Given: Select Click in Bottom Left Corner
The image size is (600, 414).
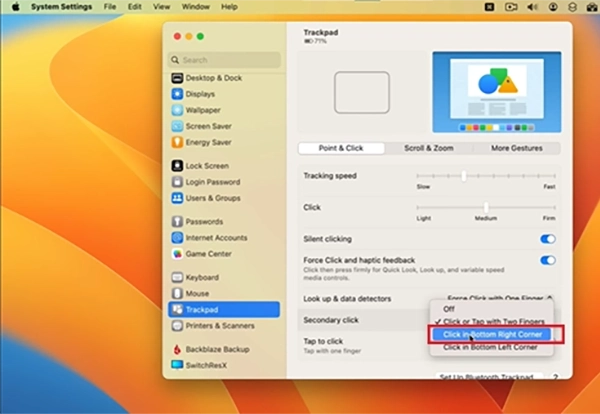Looking at the screenshot, I should tap(491, 347).
